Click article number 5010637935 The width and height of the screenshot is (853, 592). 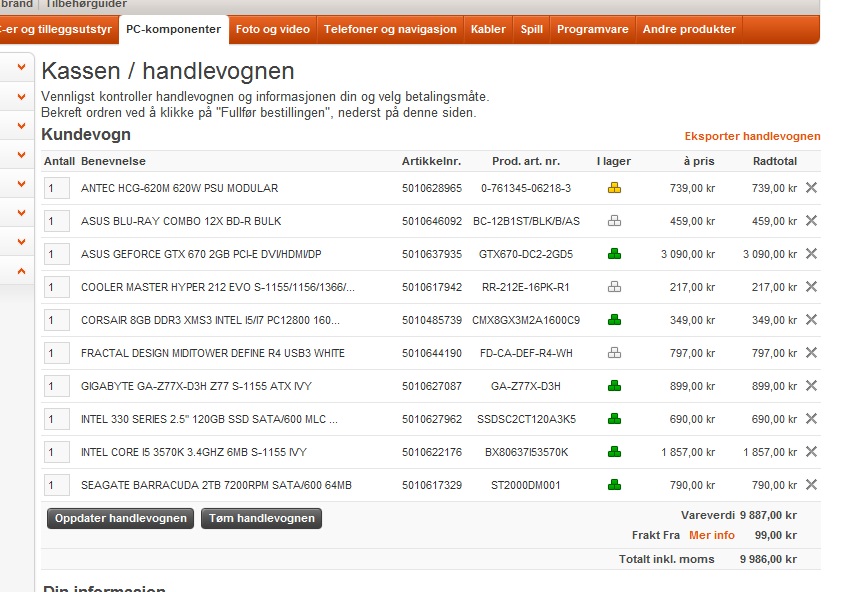click(x=432, y=254)
